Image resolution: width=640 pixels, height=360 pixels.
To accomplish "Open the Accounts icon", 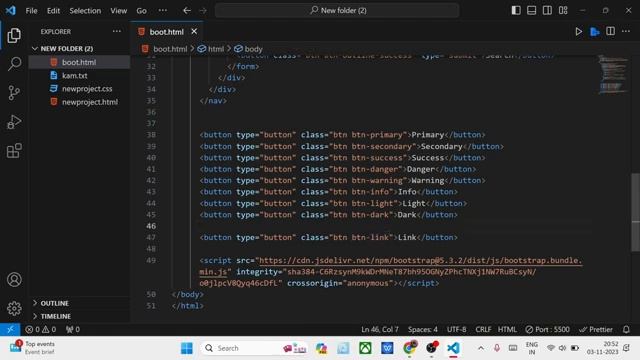I will point(14,280).
